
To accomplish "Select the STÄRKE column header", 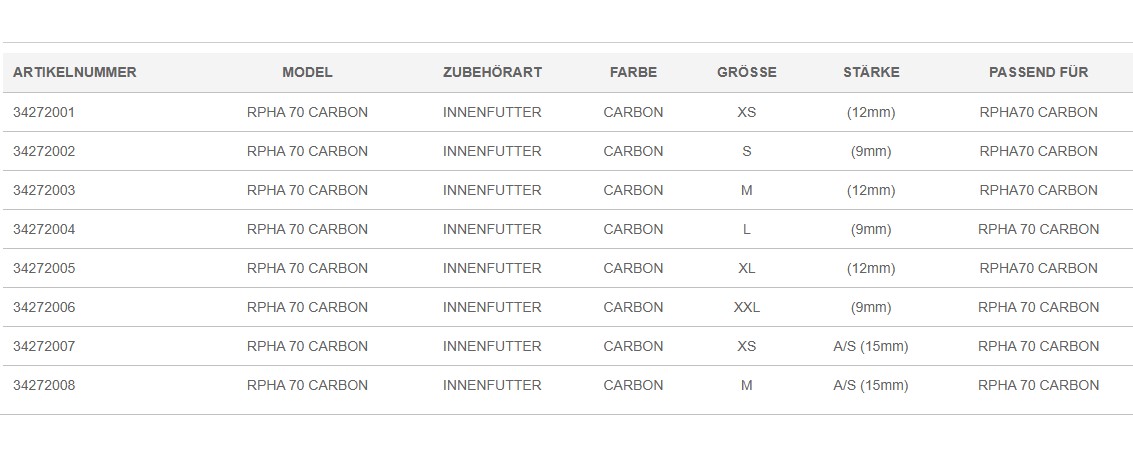I will [871, 72].
